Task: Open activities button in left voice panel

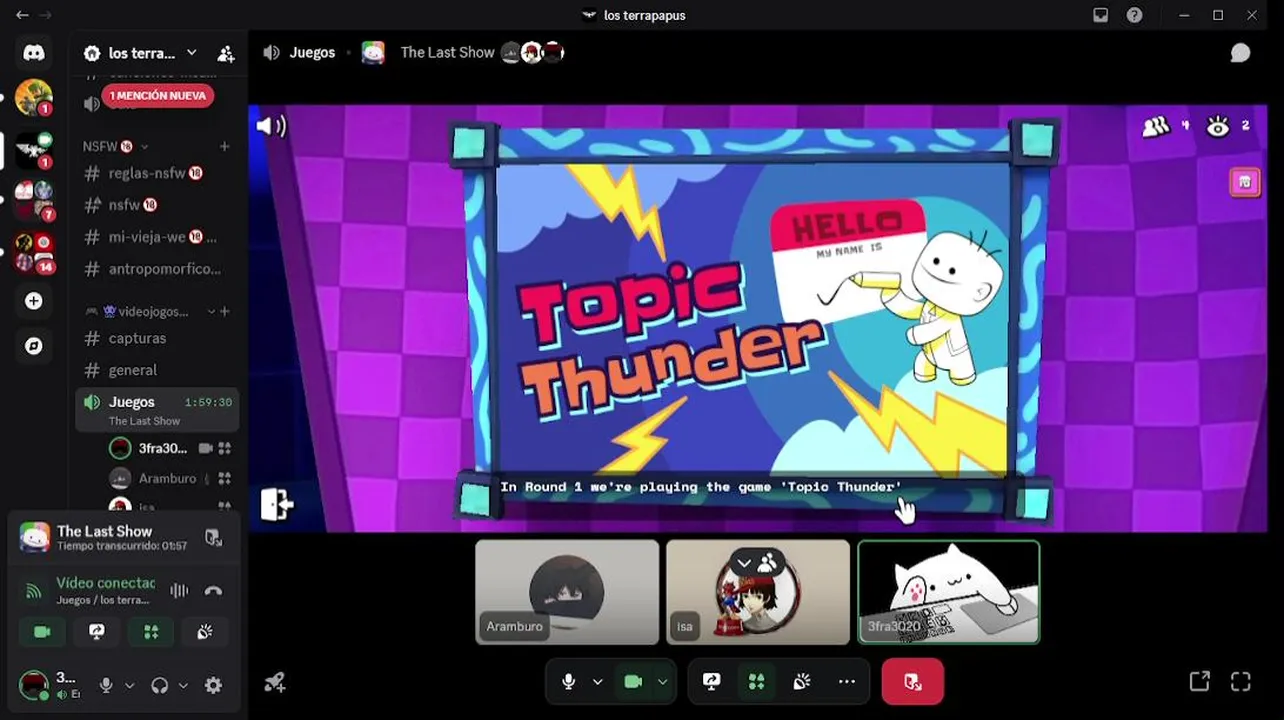Action: [x=151, y=632]
